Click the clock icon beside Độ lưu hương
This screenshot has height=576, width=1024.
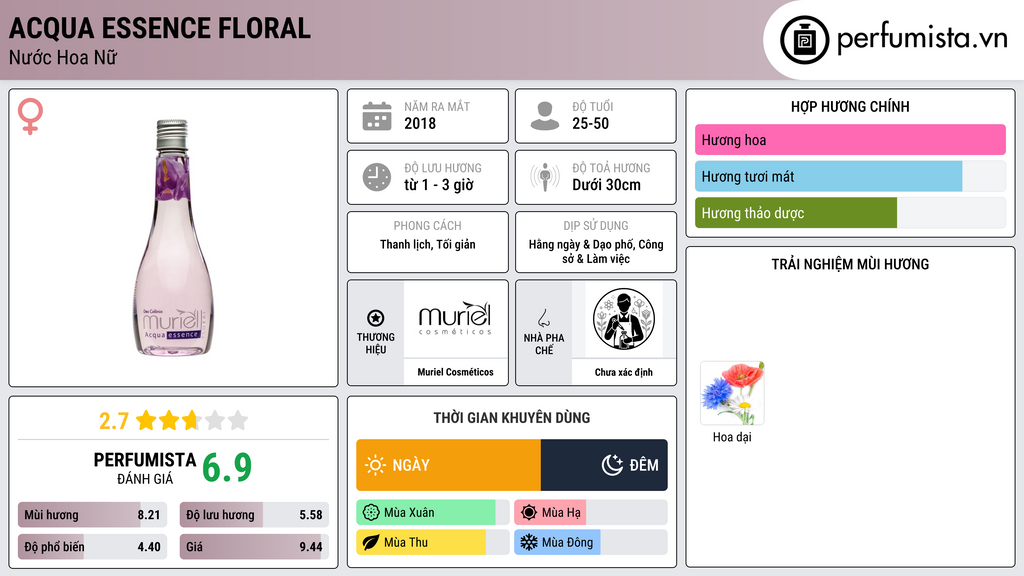[x=377, y=177]
